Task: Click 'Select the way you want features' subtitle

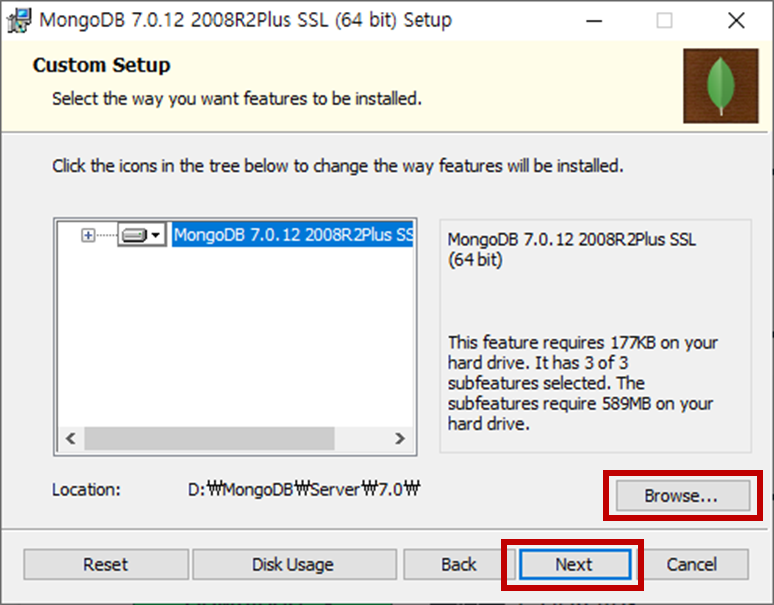Action: click(237, 99)
